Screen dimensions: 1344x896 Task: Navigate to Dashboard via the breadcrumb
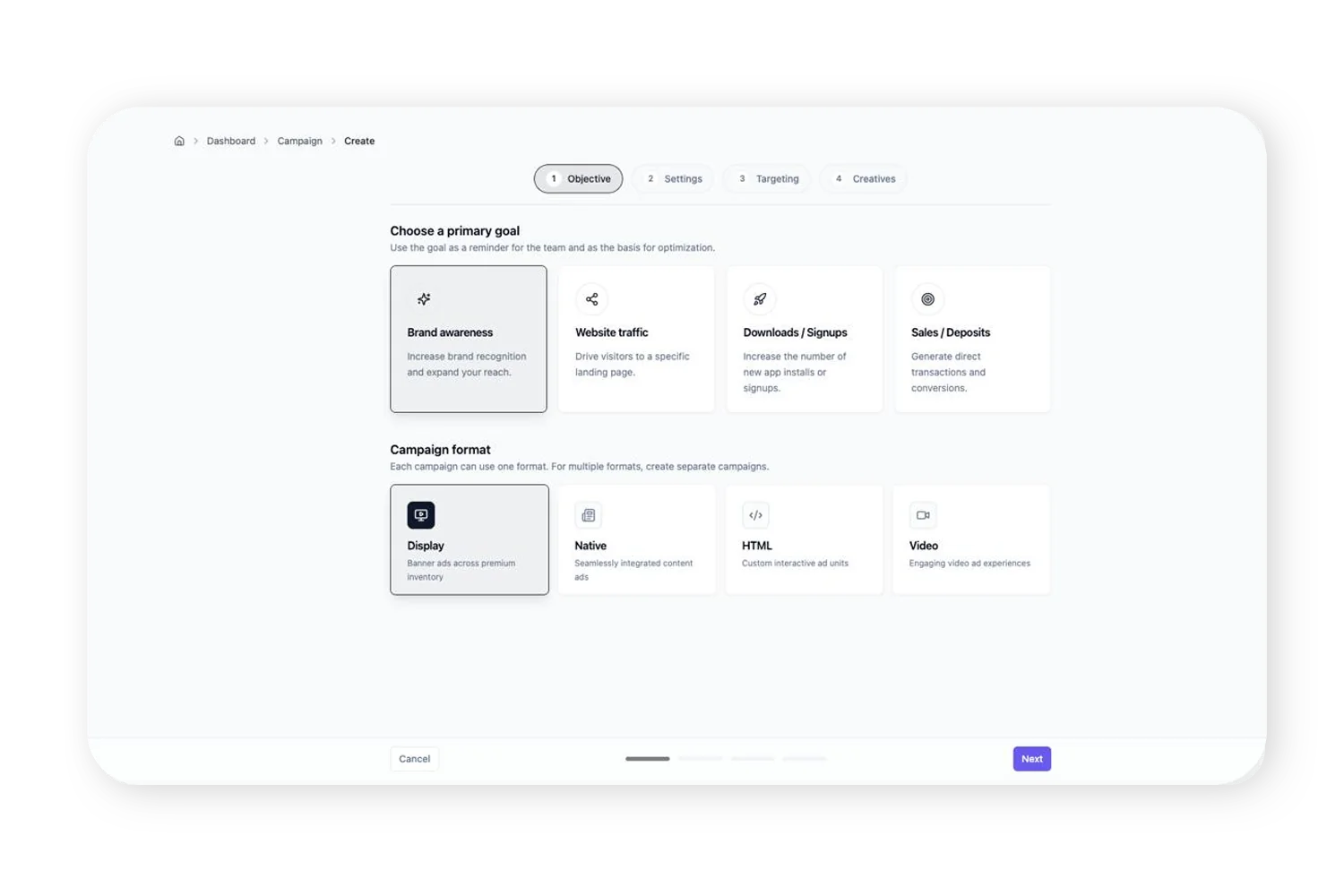coord(231,141)
